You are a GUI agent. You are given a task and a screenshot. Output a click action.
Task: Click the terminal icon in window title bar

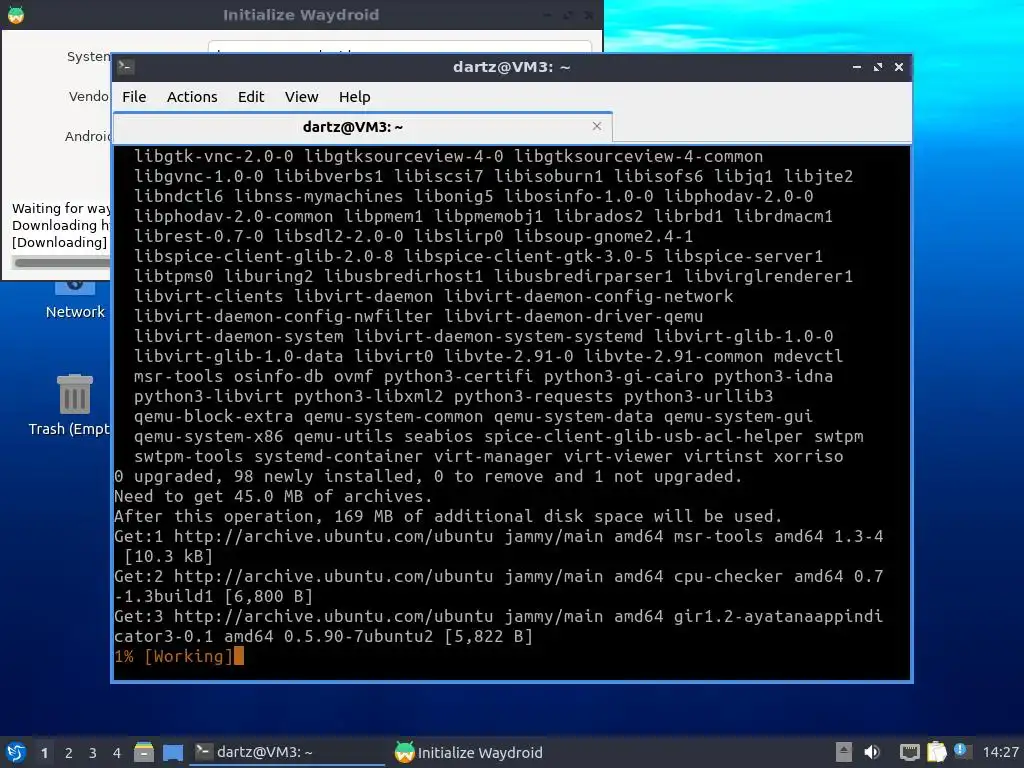click(126, 67)
